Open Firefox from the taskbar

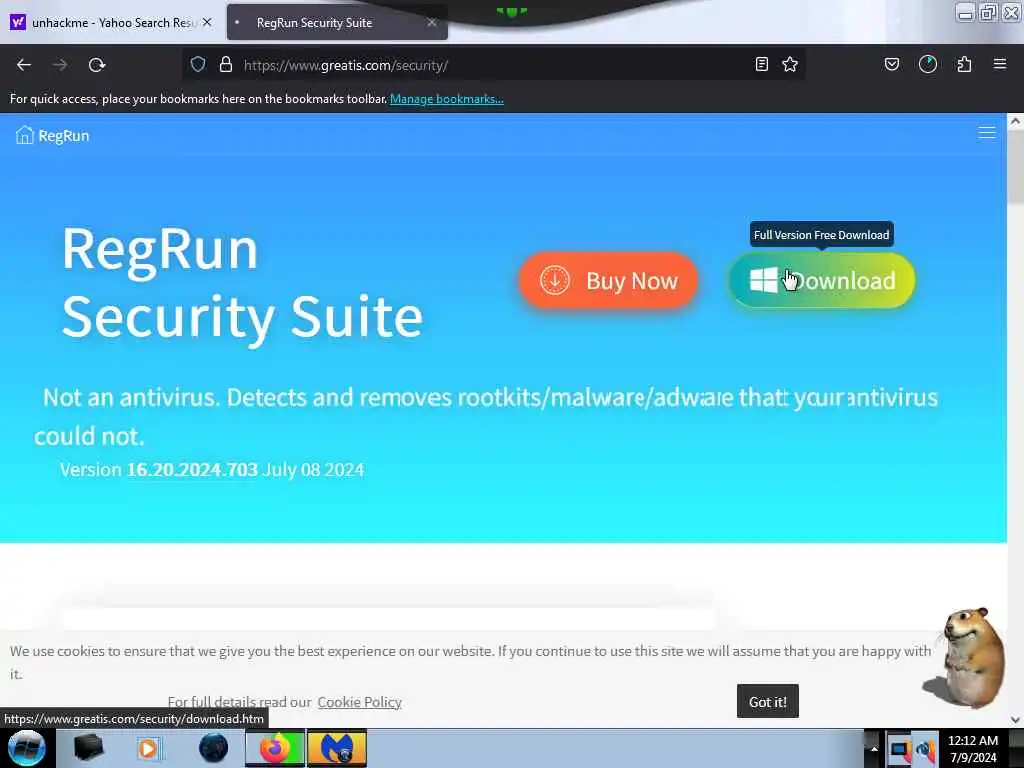coord(275,748)
